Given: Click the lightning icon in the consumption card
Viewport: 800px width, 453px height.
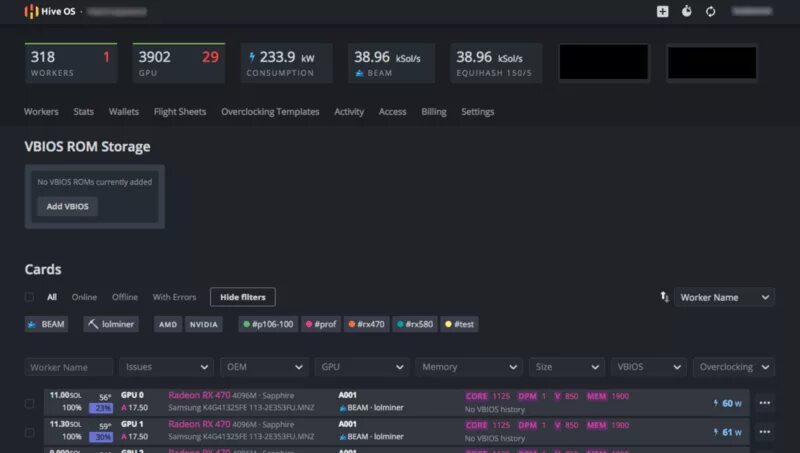Looking at the screenshot, I should coord(252,57).
